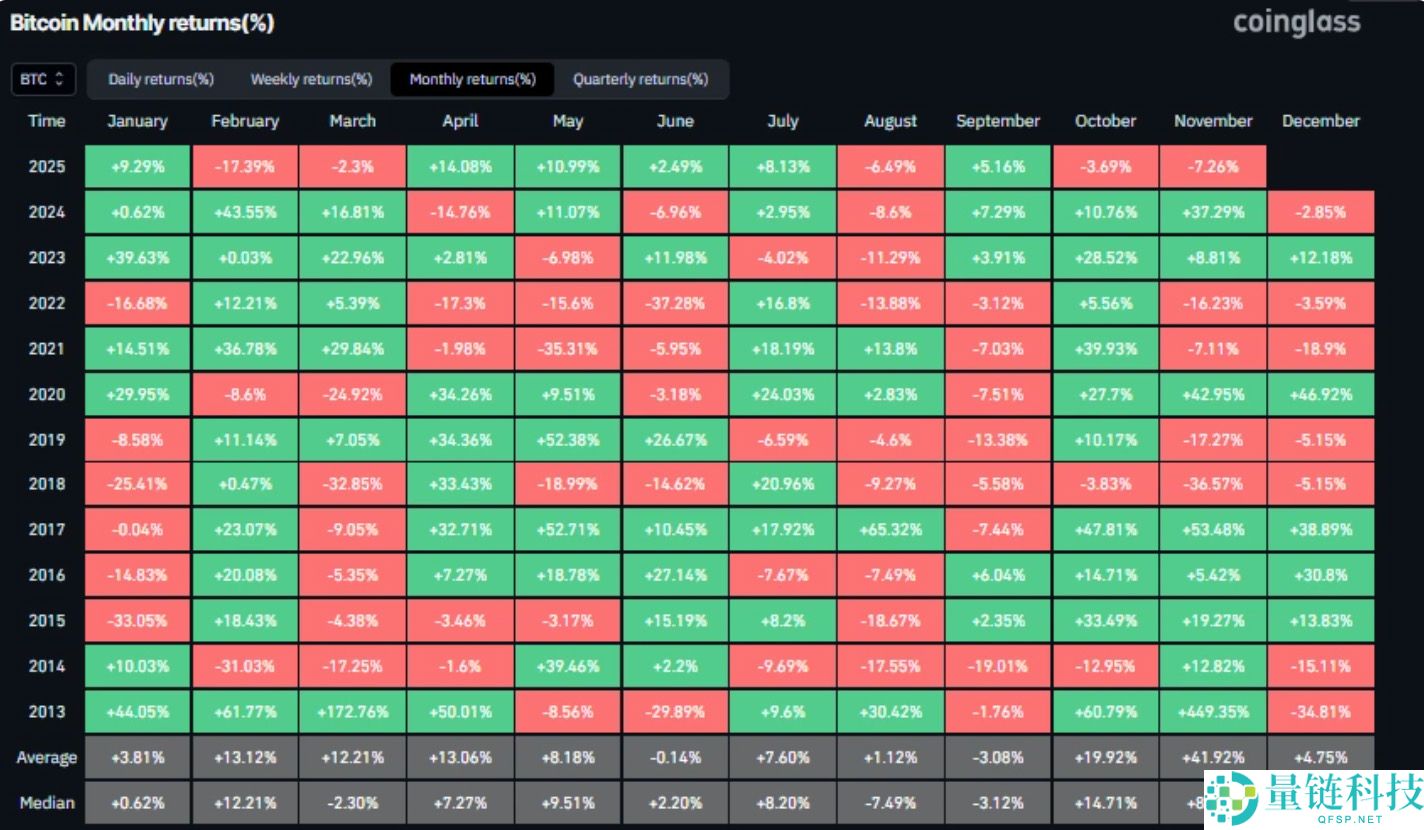Click the December column header
The image size is (1424, 830).
(1320, 121)
